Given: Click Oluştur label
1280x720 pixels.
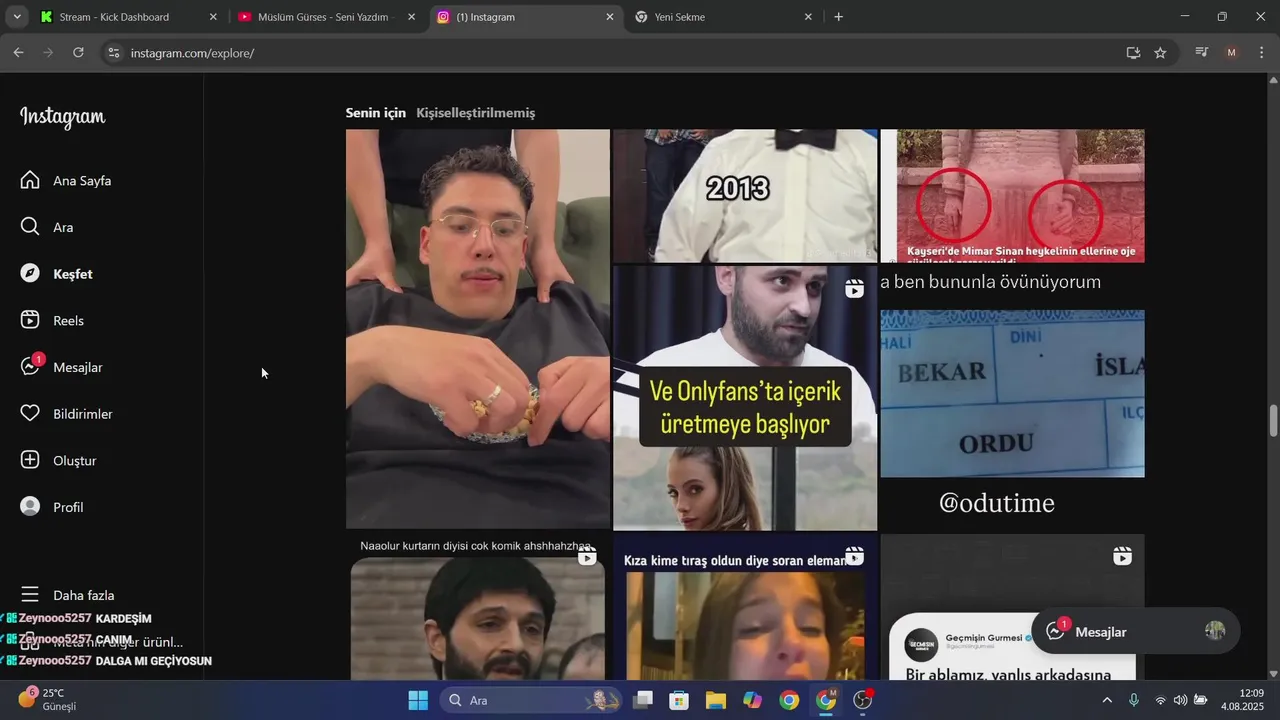Looking at the screenshot, I should tap(75, 461).
